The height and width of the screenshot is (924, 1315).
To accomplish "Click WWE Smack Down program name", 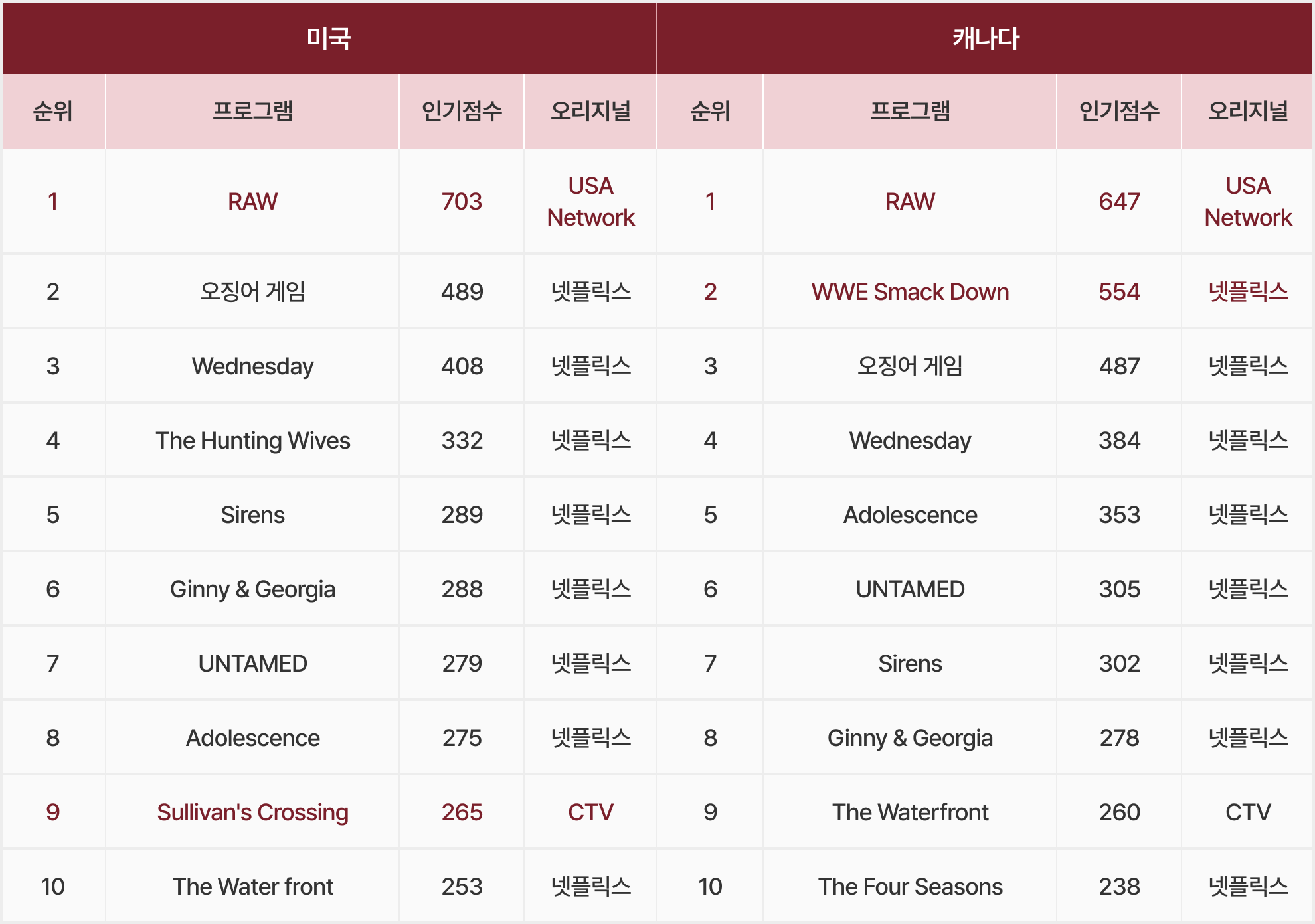I will coord(910,292).
